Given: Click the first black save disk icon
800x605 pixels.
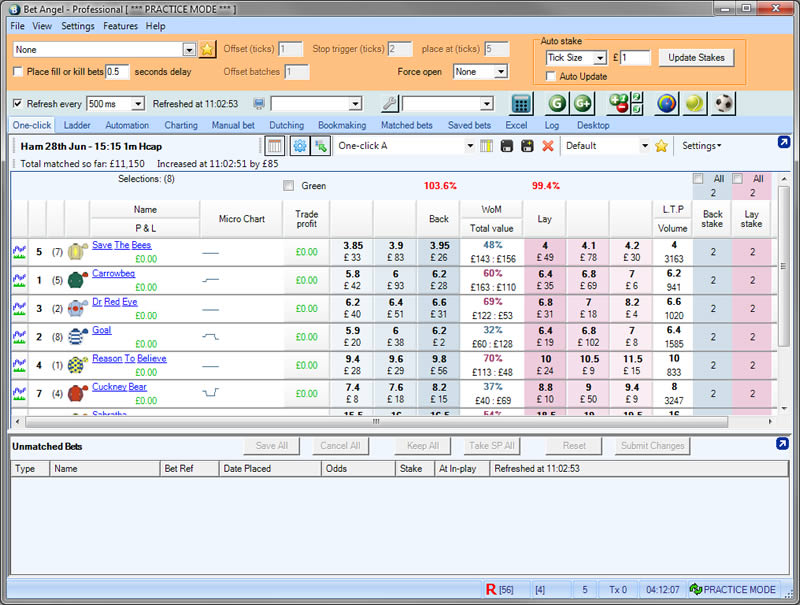Looking at the screenshot, I should pyautogui.click(x=507, y=146).
